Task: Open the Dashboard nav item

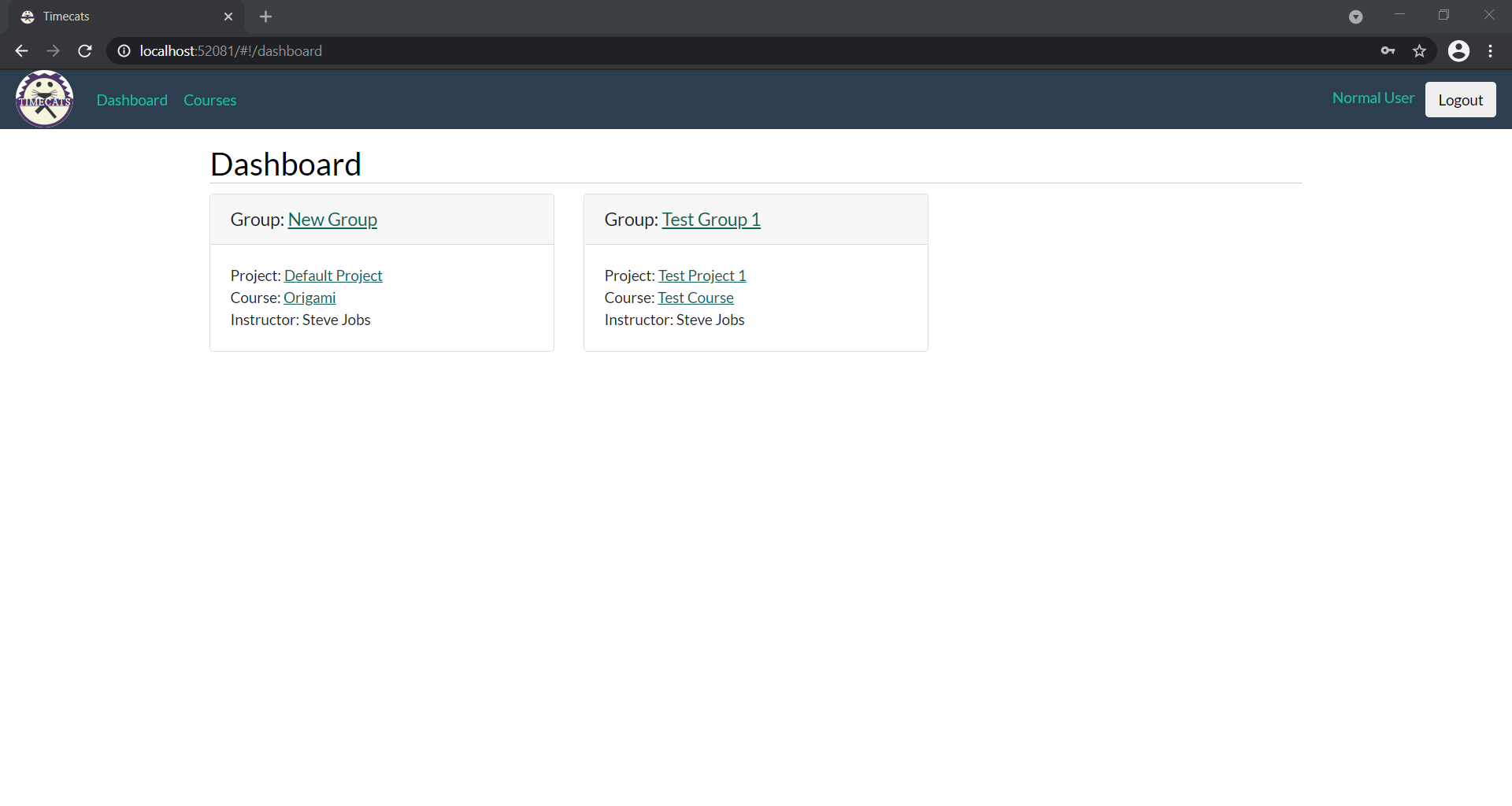Action: pos(132,100)
